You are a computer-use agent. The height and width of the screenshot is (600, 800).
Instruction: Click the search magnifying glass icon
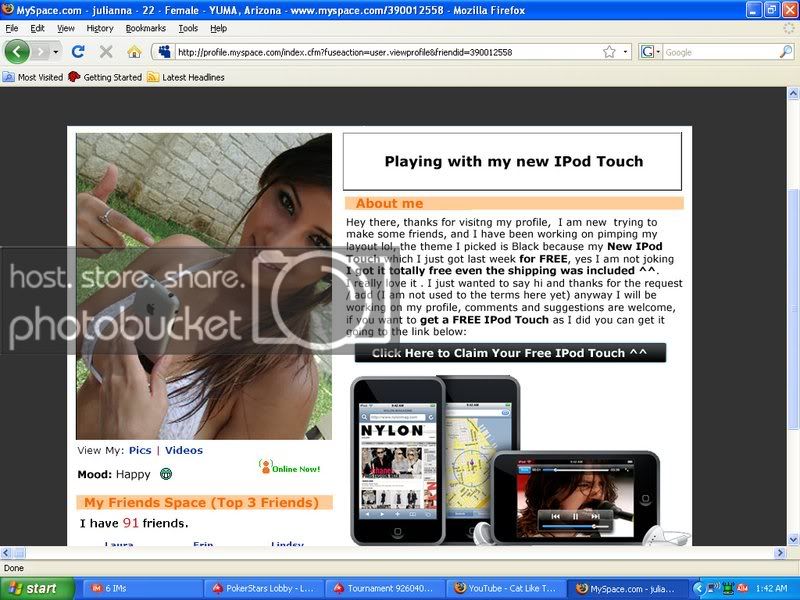tap(786, 52)
